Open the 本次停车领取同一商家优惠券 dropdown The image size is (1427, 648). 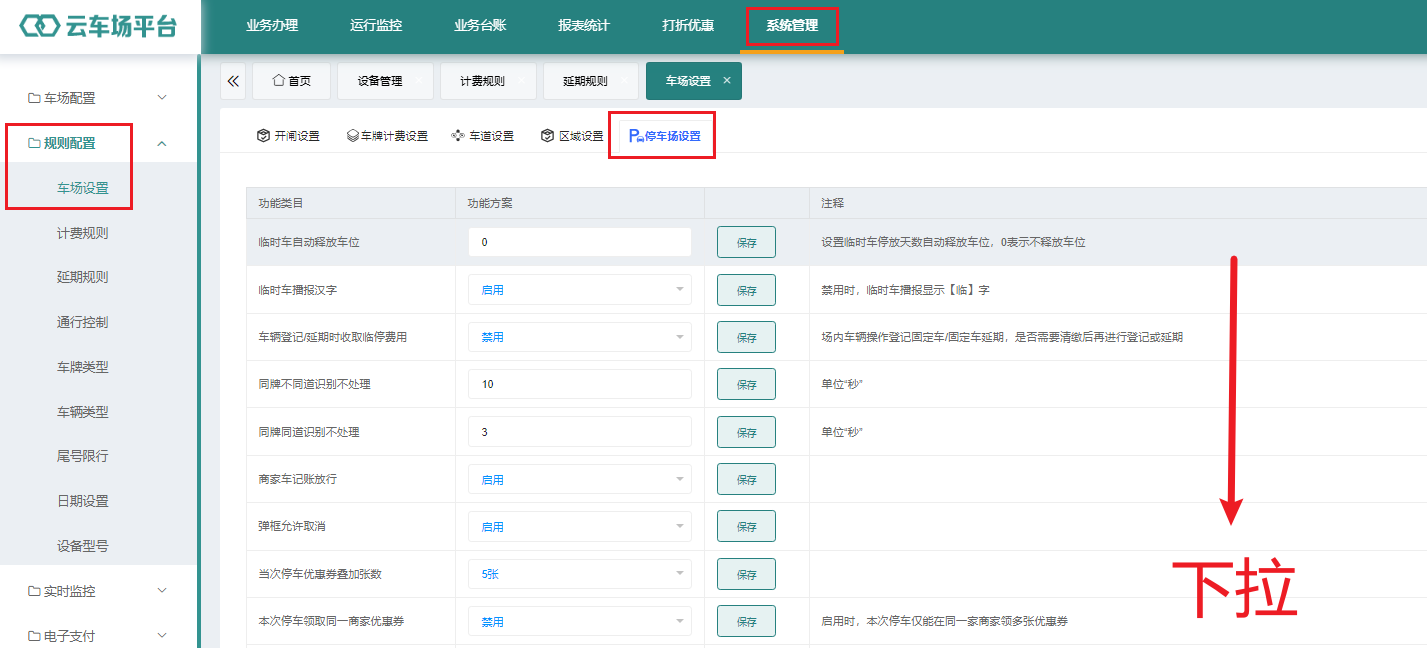(x=580, y=621)
